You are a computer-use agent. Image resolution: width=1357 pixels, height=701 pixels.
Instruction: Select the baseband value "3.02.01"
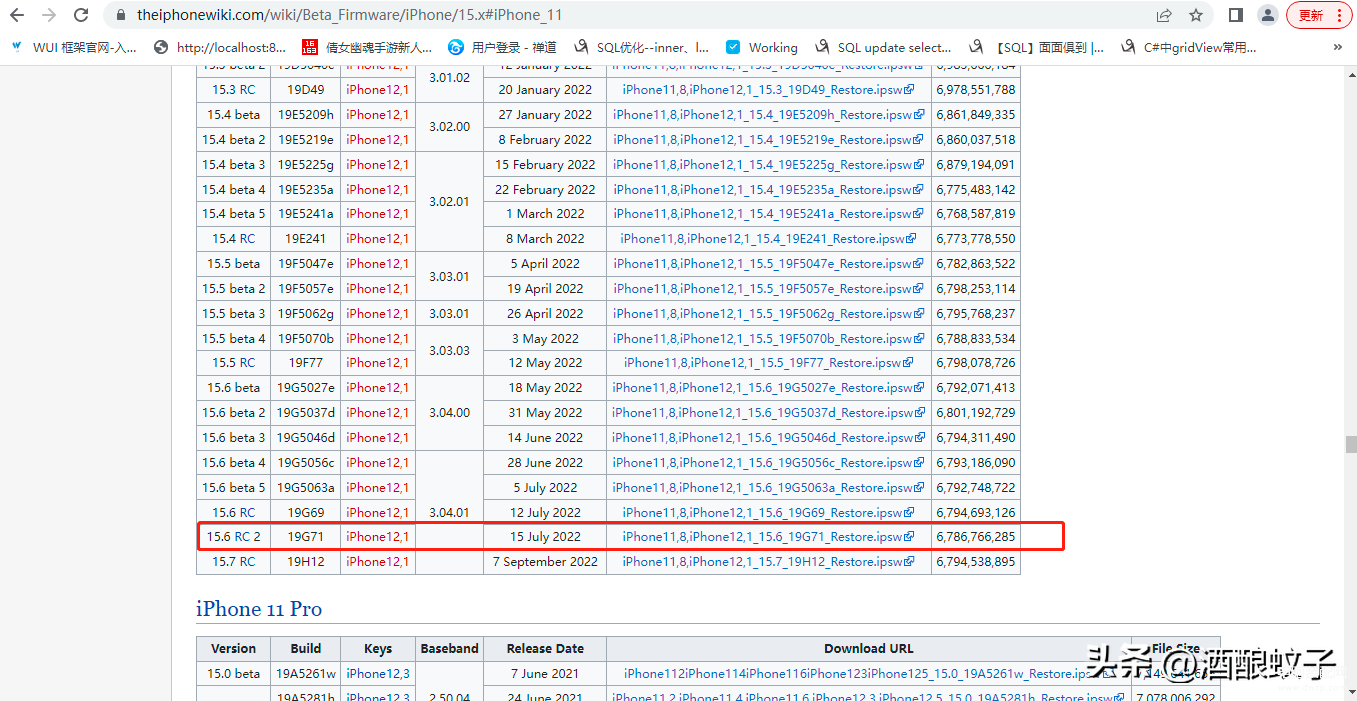[449, 202]
